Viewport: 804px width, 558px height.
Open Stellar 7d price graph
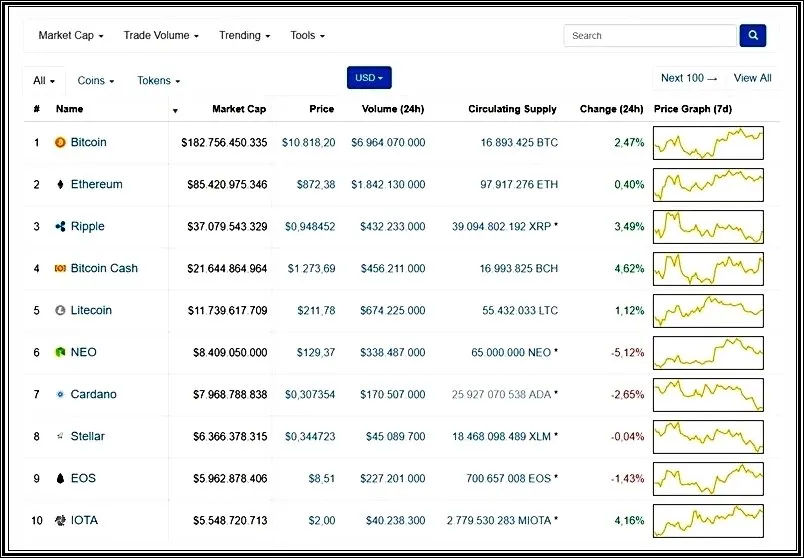click(x=708, y=437)
